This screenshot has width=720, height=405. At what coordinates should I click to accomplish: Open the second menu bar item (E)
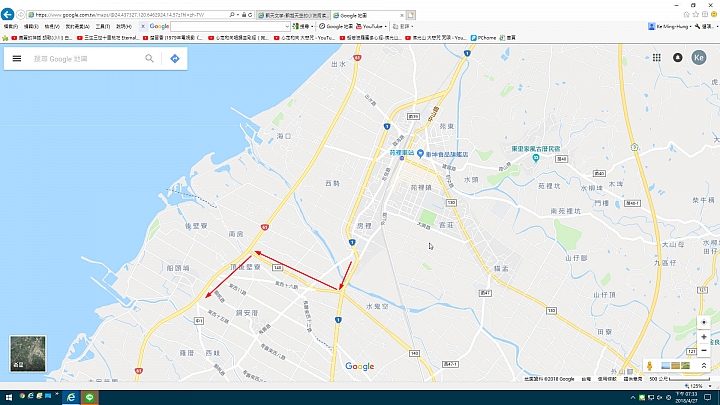pos(31,27)
